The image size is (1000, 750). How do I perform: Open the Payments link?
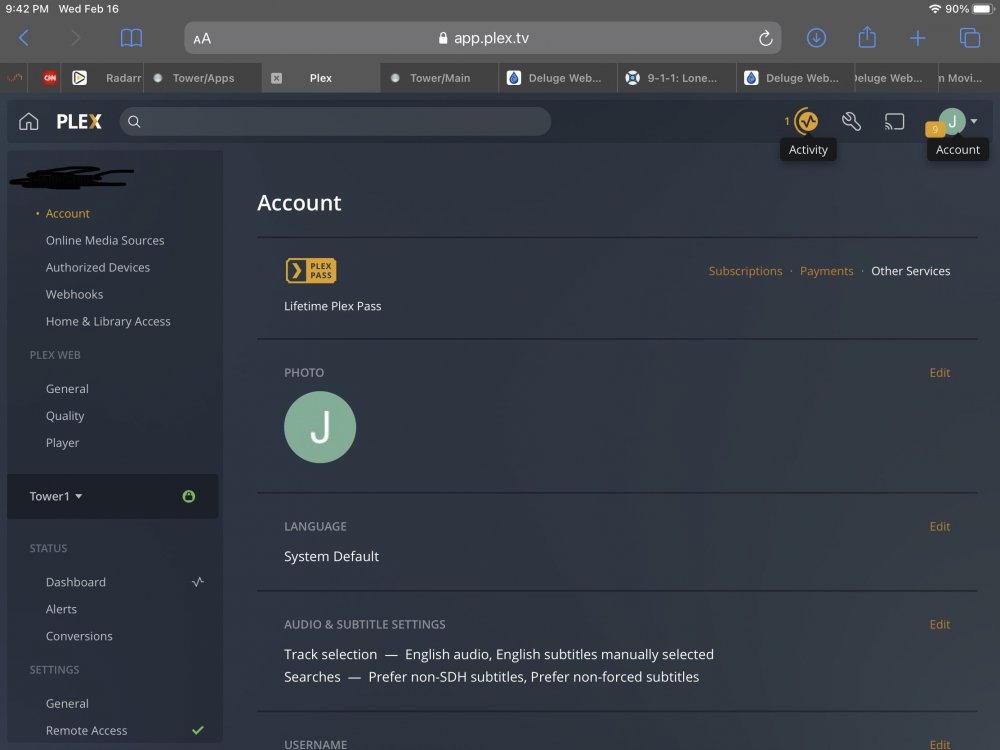tap(827, 271)
